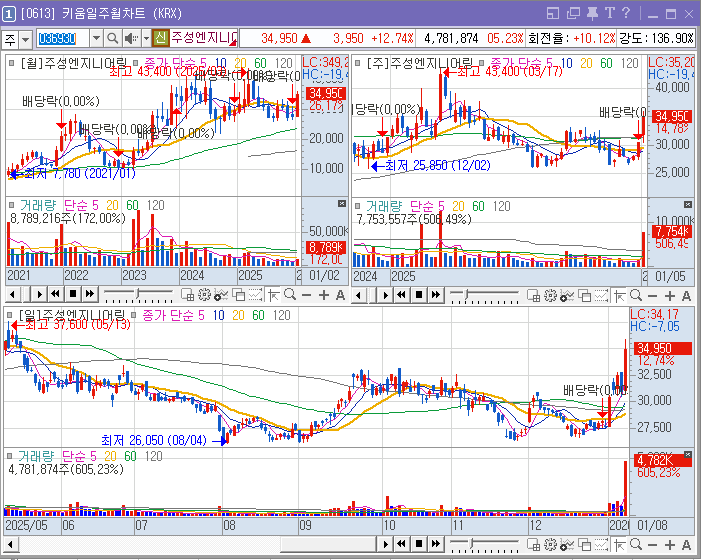Add indicator on the weekly chart toolbar
The width and height of the screenshot is (701, 560).
pyautogui.click(x=567, y=295)
